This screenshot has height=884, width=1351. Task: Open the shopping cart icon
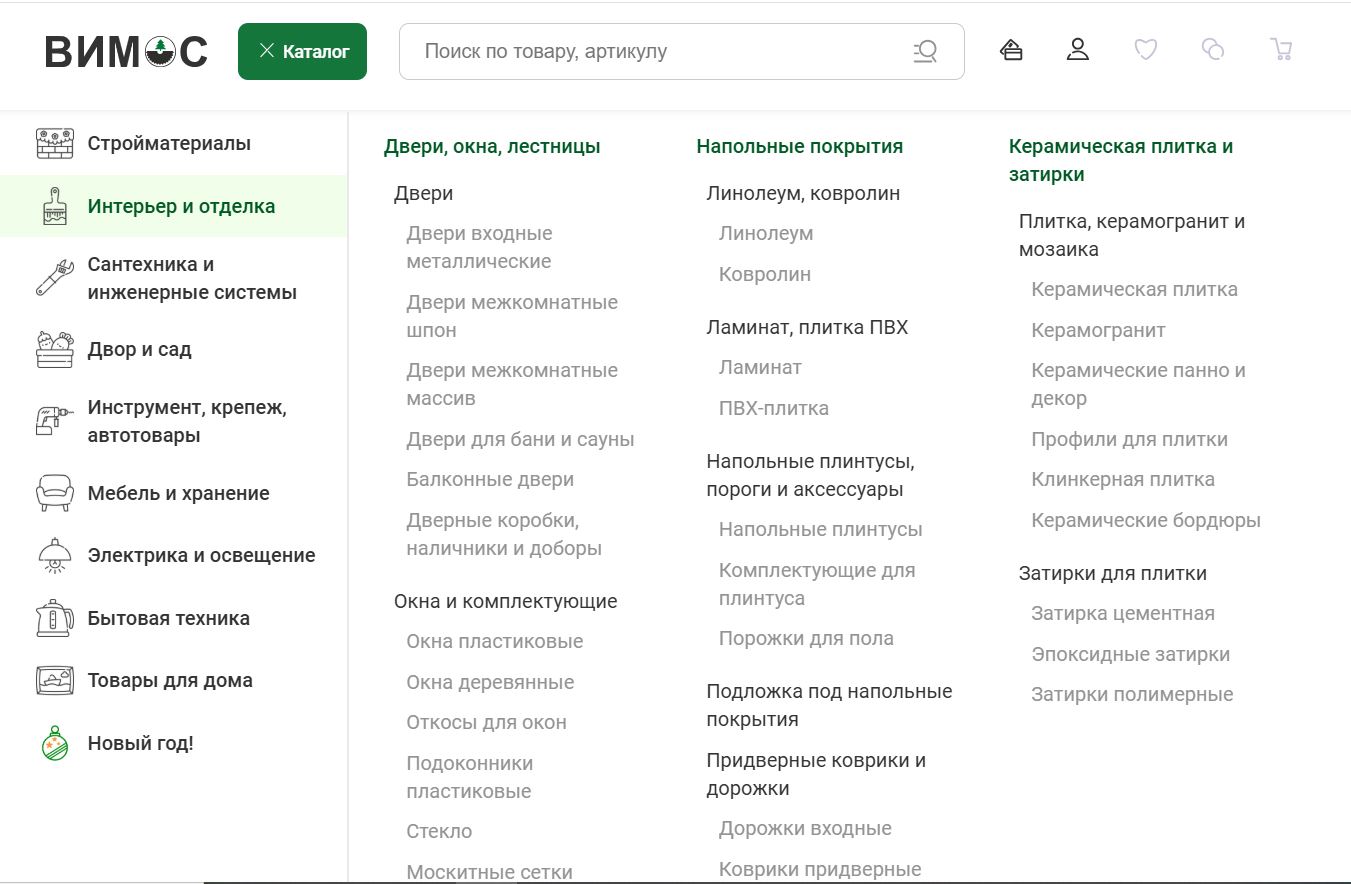point(1281,50)
